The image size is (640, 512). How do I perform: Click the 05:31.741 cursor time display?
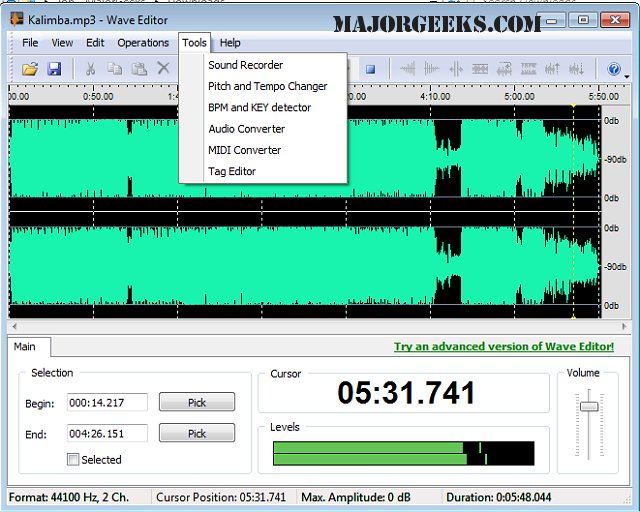pos(406,393)
